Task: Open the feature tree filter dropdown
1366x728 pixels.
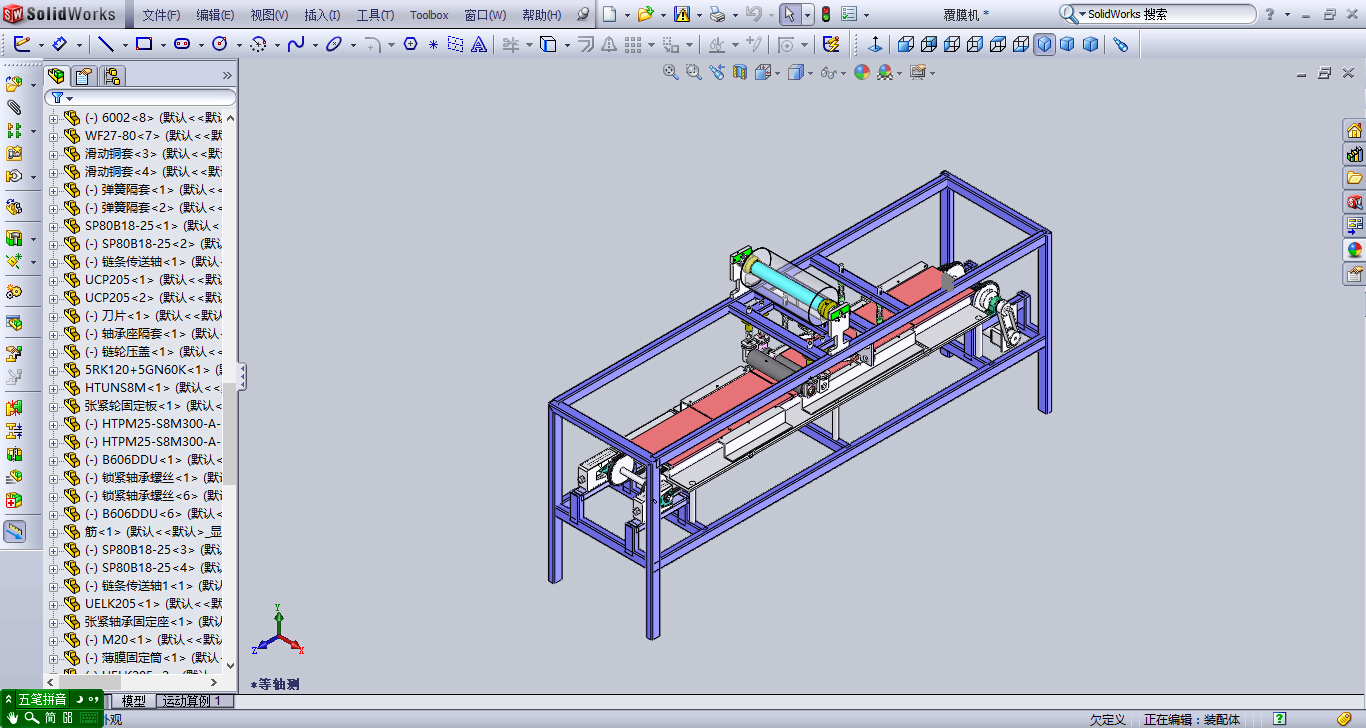Action: (x=62, y=98)
